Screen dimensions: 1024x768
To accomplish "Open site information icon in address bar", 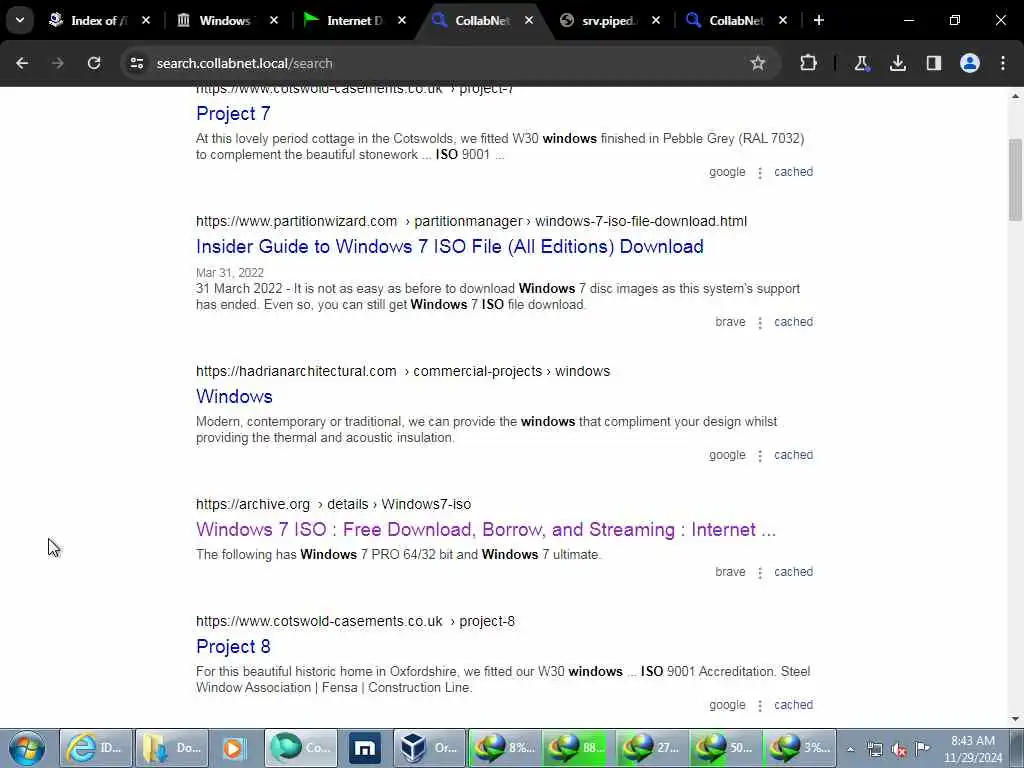I will 136,63.
